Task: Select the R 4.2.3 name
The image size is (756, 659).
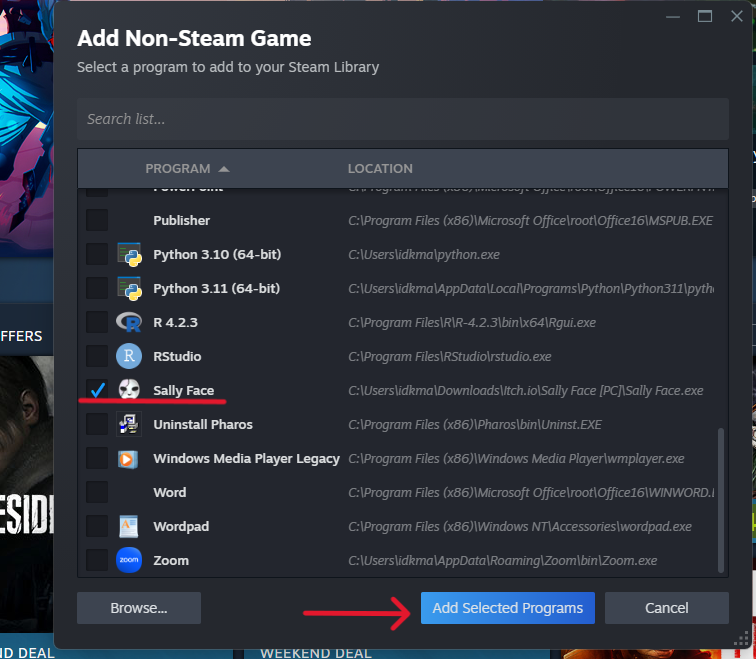Action: 176,323
